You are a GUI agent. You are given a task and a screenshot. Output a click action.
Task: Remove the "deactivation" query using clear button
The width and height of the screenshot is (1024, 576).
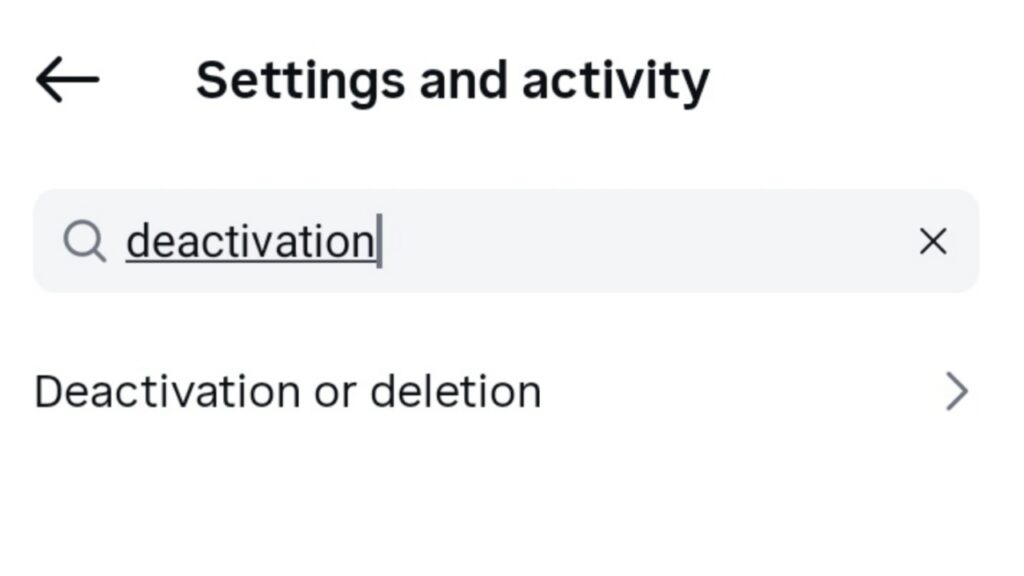tap(932, 241)
